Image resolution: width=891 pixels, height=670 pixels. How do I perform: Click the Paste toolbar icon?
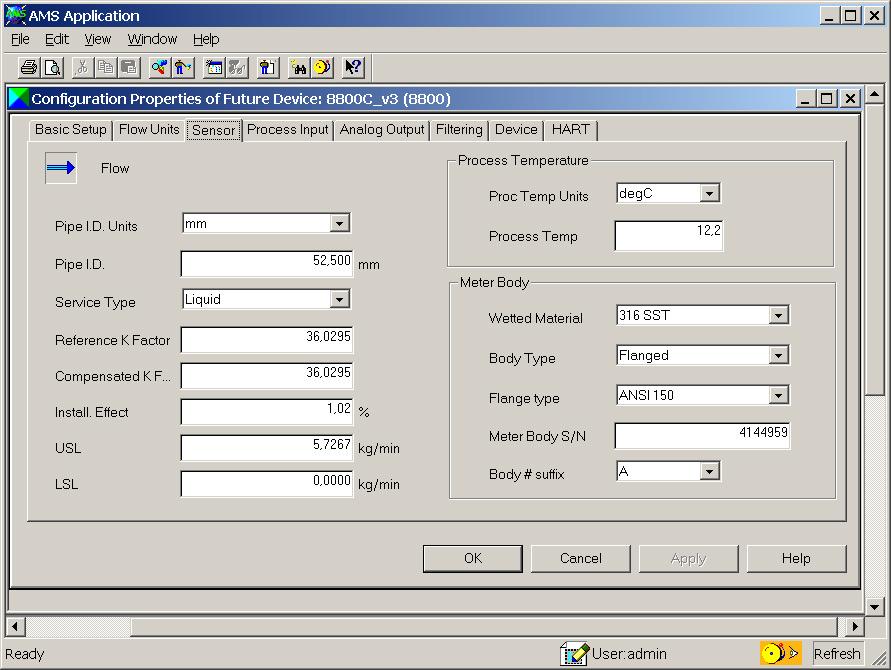coord(130,68)
